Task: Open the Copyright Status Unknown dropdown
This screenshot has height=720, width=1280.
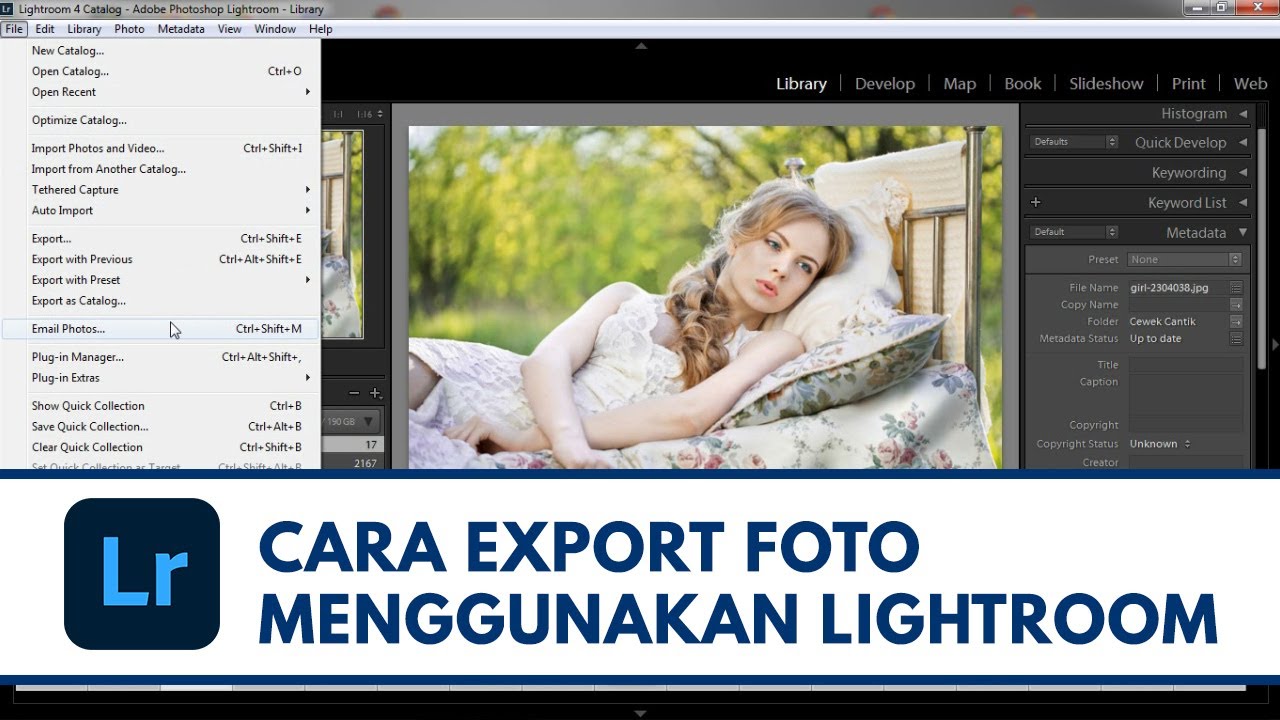Action: tap(1160, 444)
